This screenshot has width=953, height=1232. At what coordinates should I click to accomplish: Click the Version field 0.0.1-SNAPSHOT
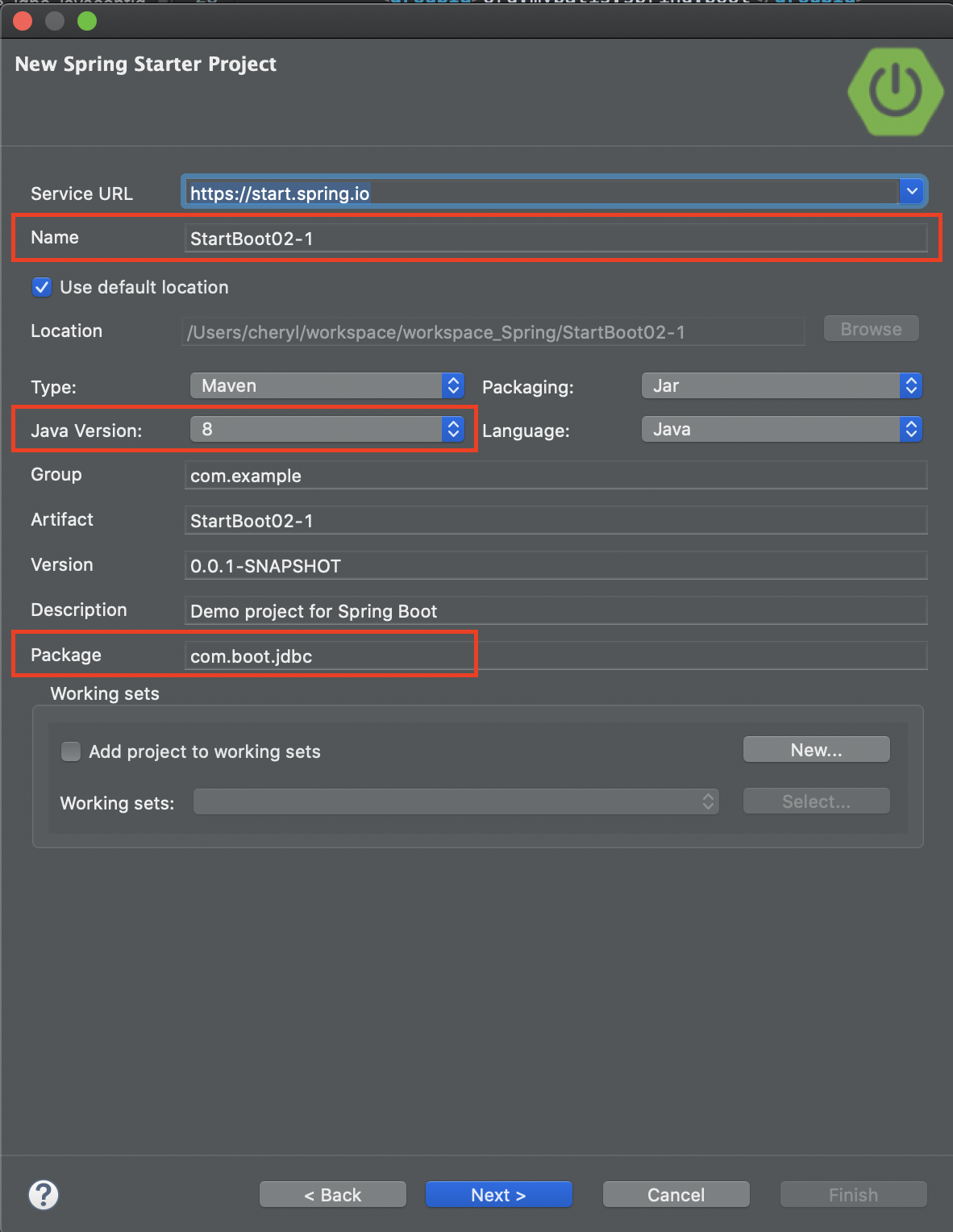pyautogui.click(x=556, y=565)
